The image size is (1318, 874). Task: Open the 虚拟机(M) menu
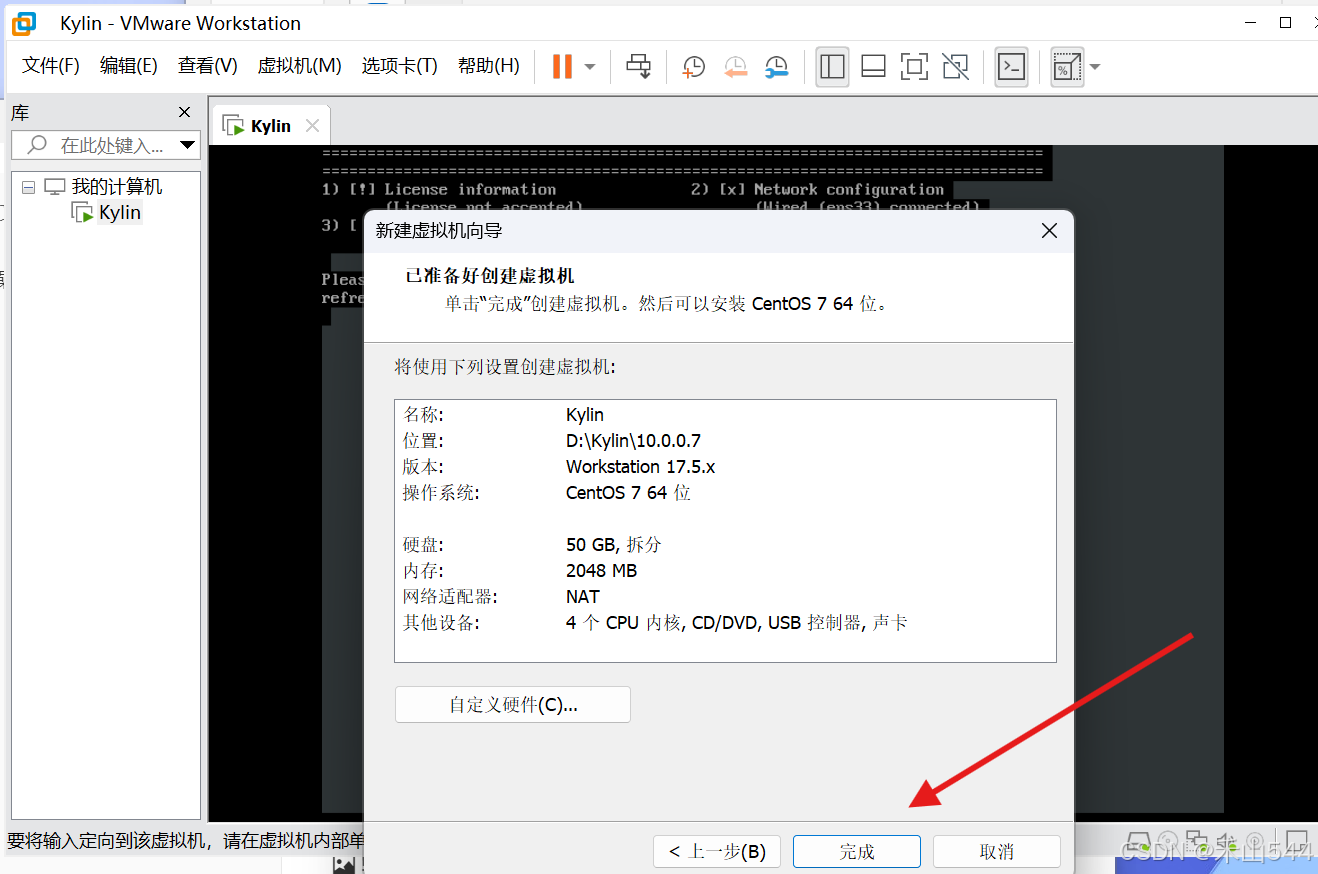(x=300, y=66)
